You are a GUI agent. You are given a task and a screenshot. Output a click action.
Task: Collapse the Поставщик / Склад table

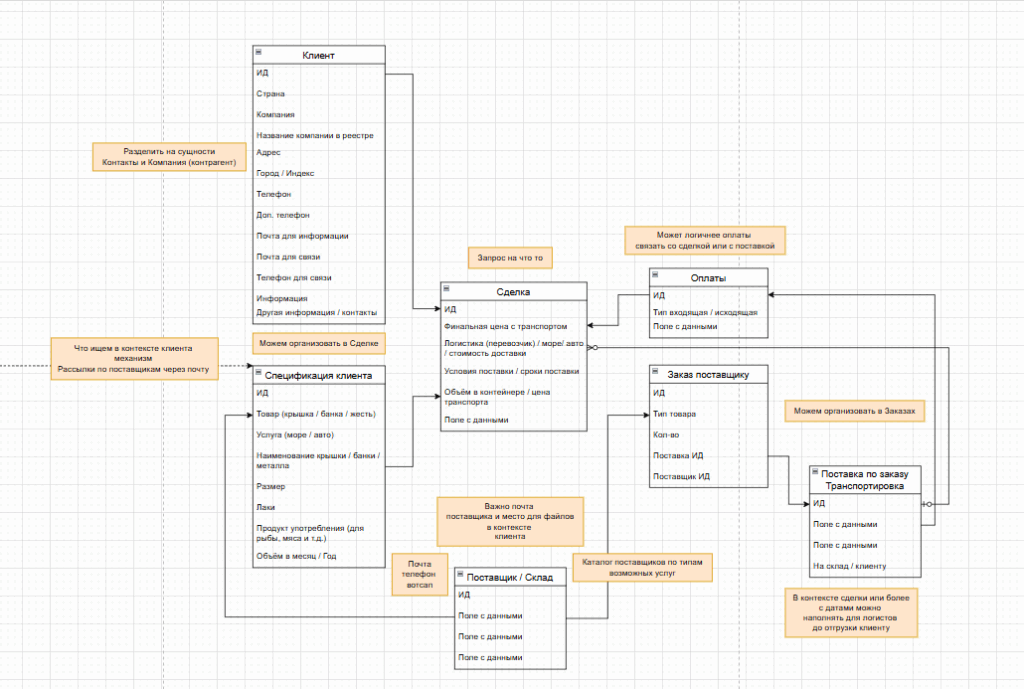pos(461,576)
